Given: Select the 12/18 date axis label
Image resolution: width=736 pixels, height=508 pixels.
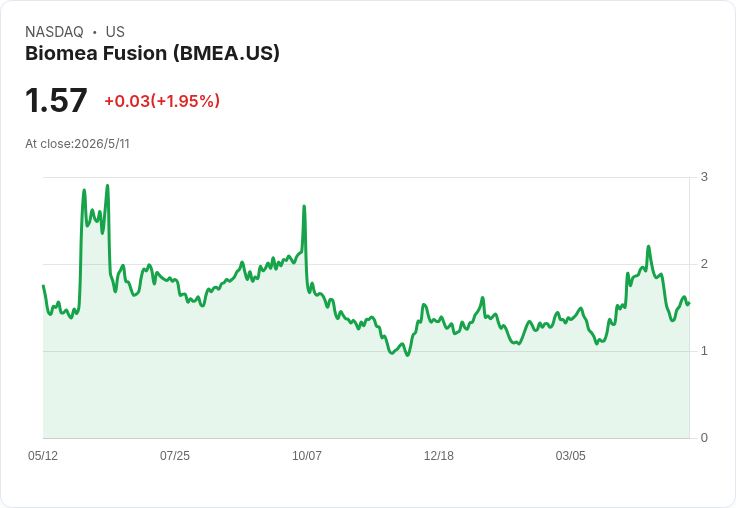Looking at the screenshot, I should coord(438,455).
